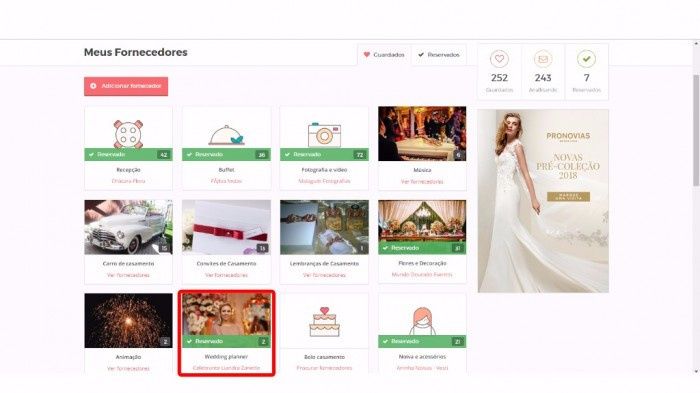The height and width of the screenshot is (393, 700).
Task: Open the fireworks photo for Animação
Action: [128, 321]
